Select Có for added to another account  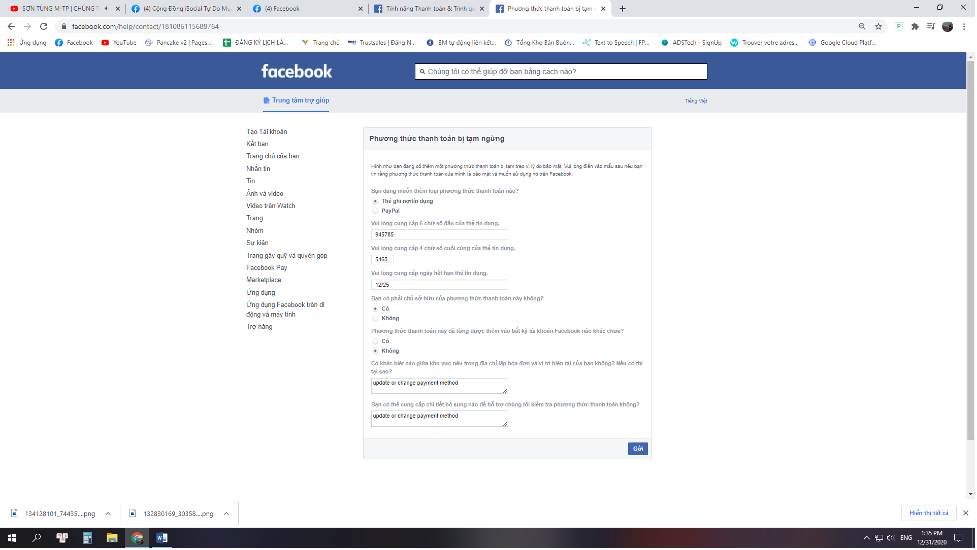pyautogui.click(x=375, y=341)
